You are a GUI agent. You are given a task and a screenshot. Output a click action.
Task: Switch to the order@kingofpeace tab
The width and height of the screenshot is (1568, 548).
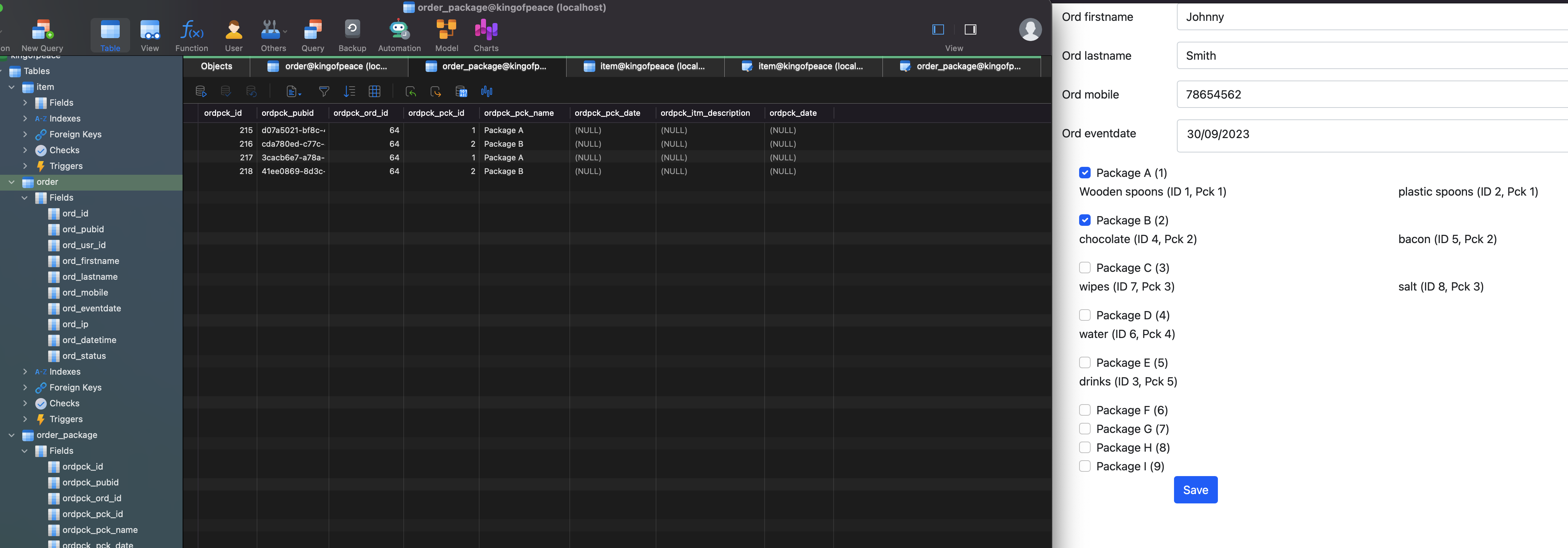pyautogui.click(x=329, y=67)
